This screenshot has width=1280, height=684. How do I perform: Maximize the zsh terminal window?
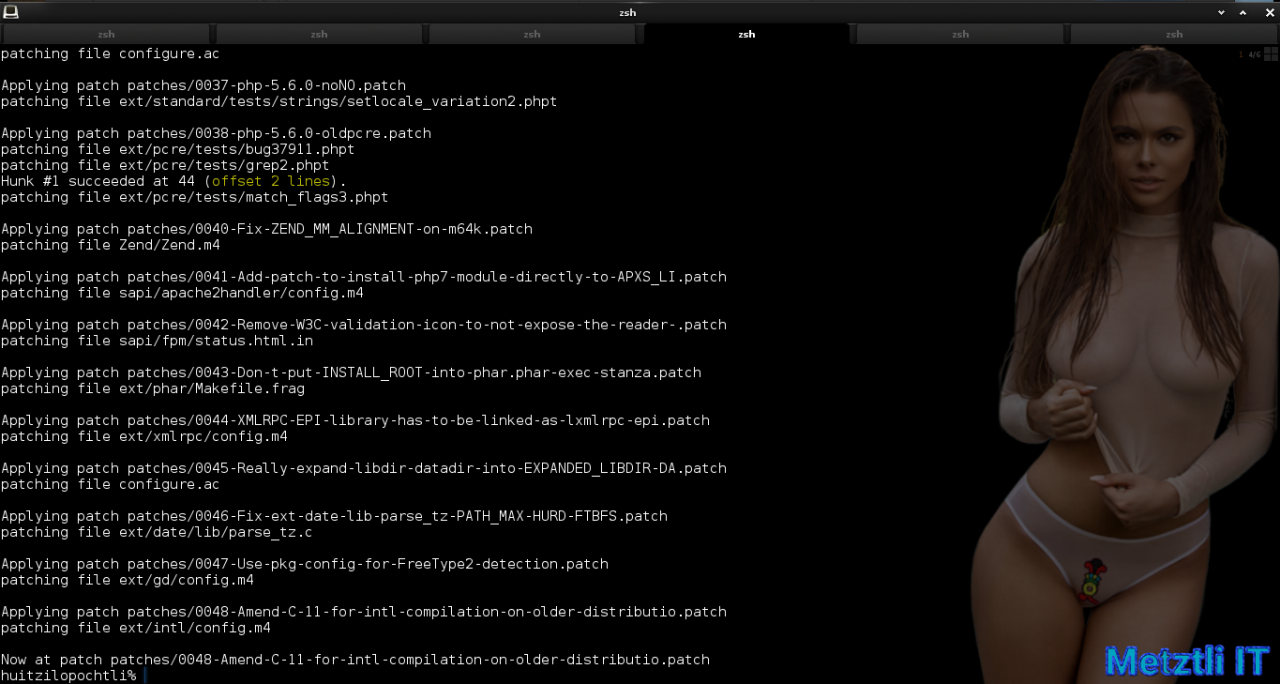point(1244,12)
